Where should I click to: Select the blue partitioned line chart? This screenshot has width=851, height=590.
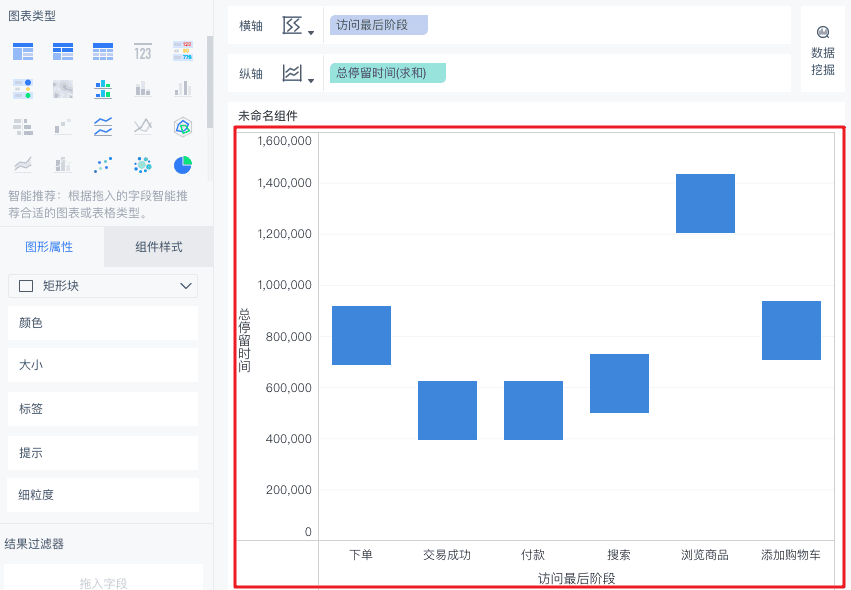[103, 127]
